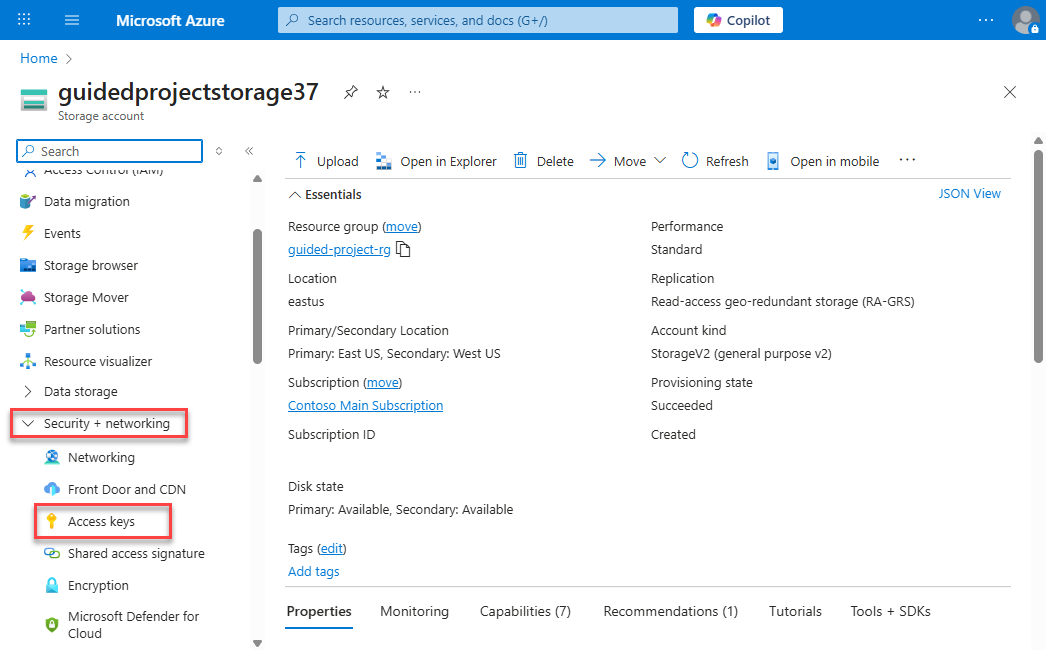The height and width of the screenshot is (650, 1046).
Task: Click the Delete toolbar button
Action: (x=544, y=161)
